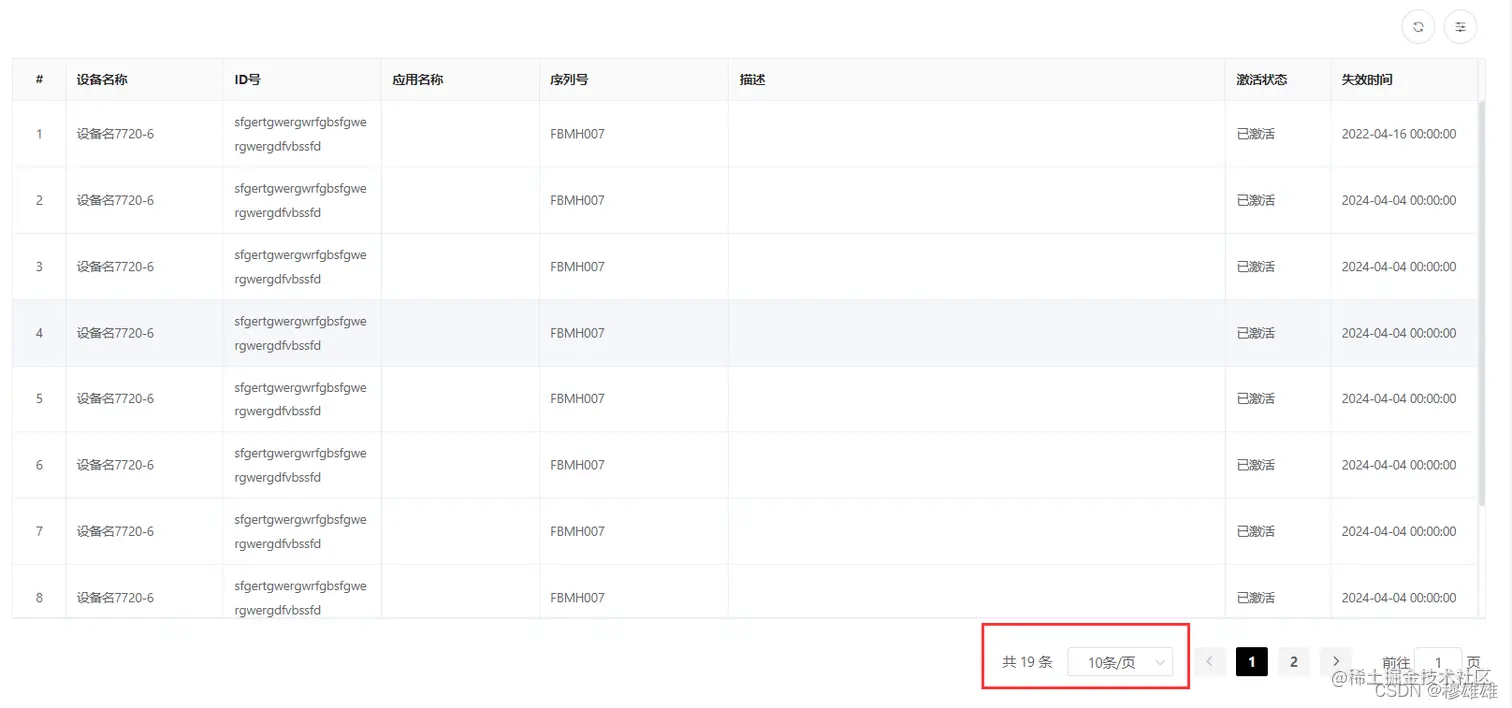Viewport: 1512px width, 708px height.
Task: Click the # column header
Action: (39, 79)
